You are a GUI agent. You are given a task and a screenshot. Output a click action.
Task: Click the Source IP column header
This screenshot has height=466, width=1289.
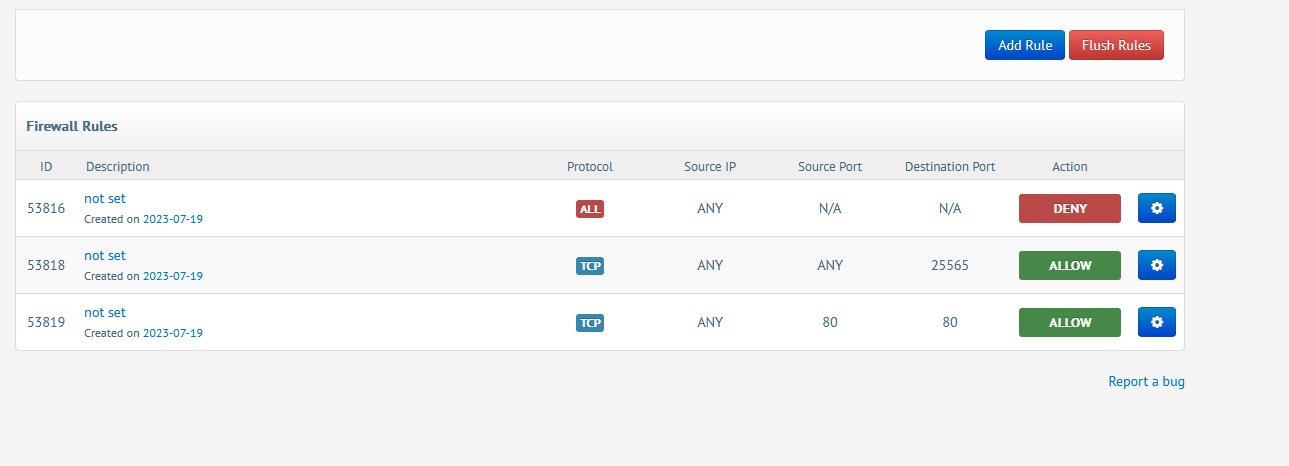pyautogui.click(x=710, y=166)
